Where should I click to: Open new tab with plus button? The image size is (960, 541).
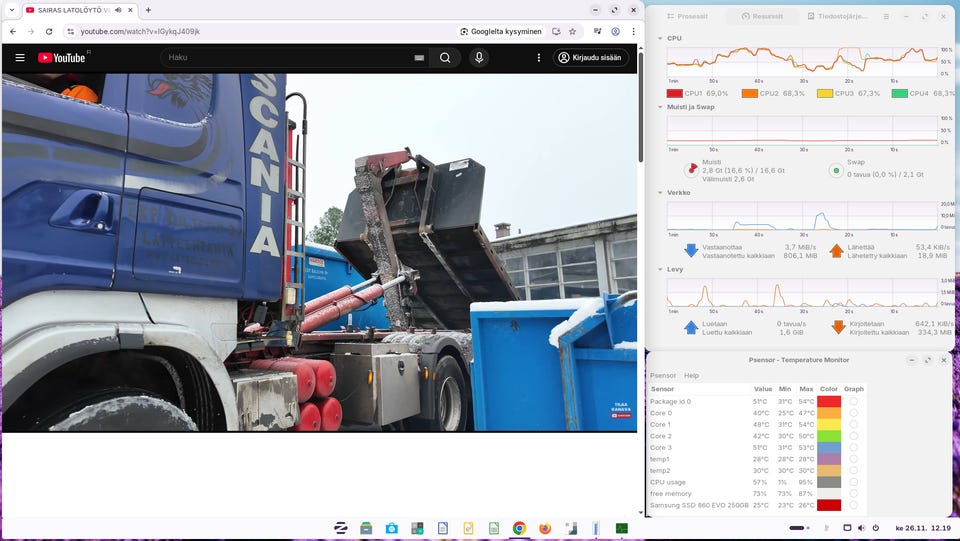point(148,10)
